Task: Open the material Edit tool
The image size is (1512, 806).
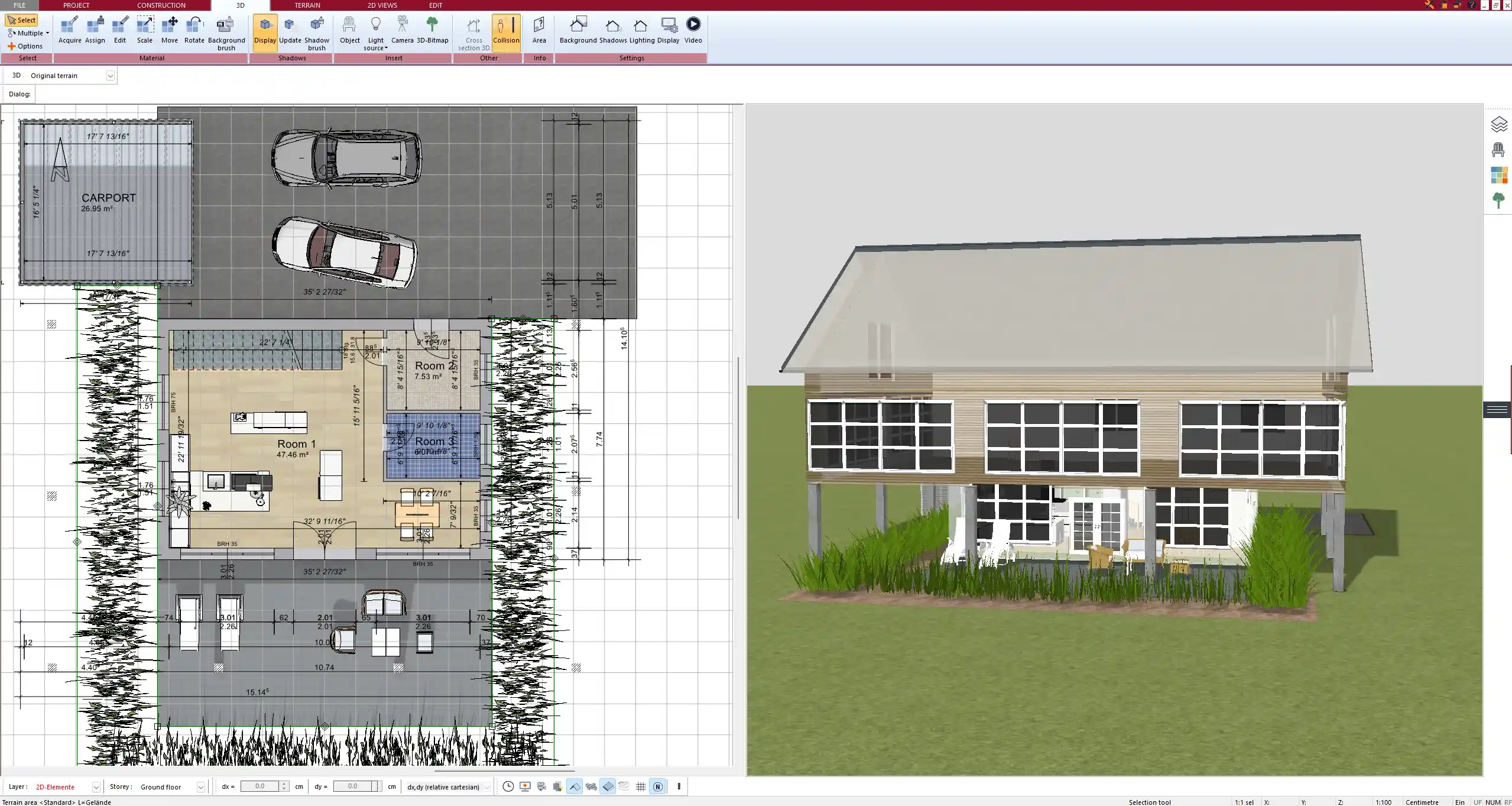Action: point(120,30)
